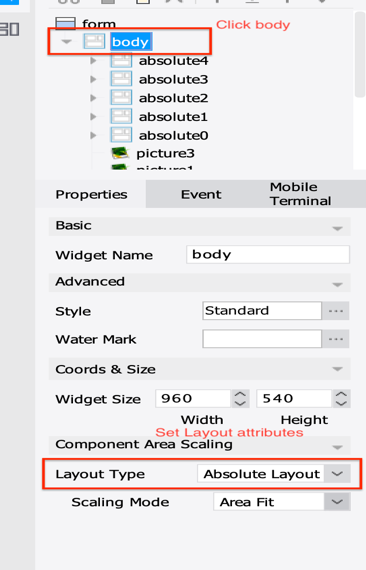Open the Scaling Mode dropdown
Screen dimensions: 366x570
click(x=337, y=502)
